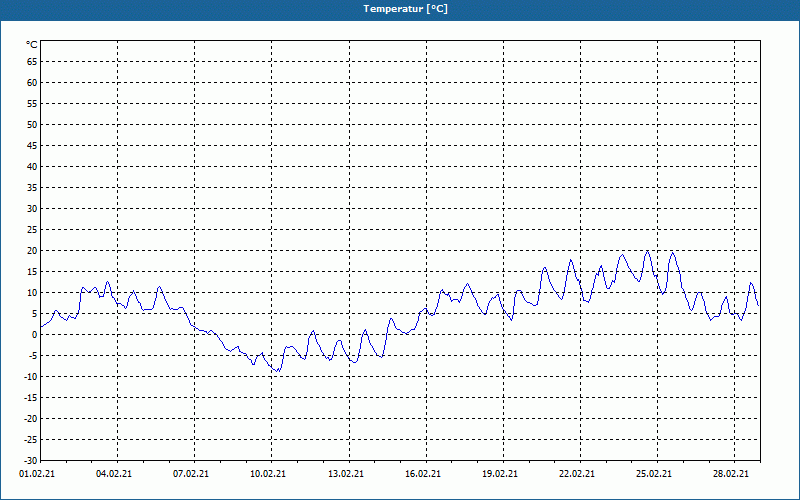Click the 07.02.21 date label
Screen dimensions: 800x500
pos(191,474)
